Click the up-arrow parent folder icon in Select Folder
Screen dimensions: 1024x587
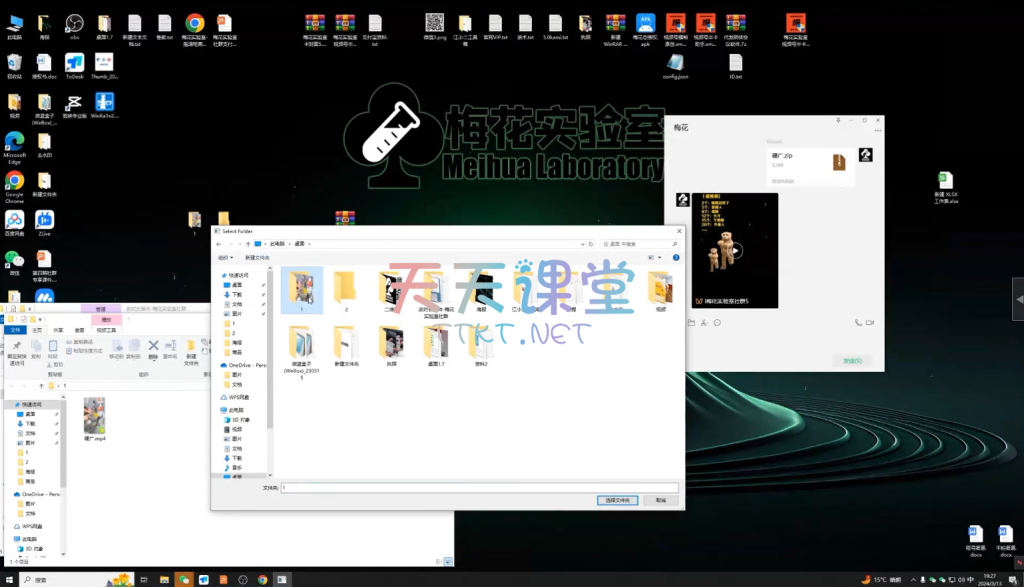pyautogui.click(x=247, y=243)
